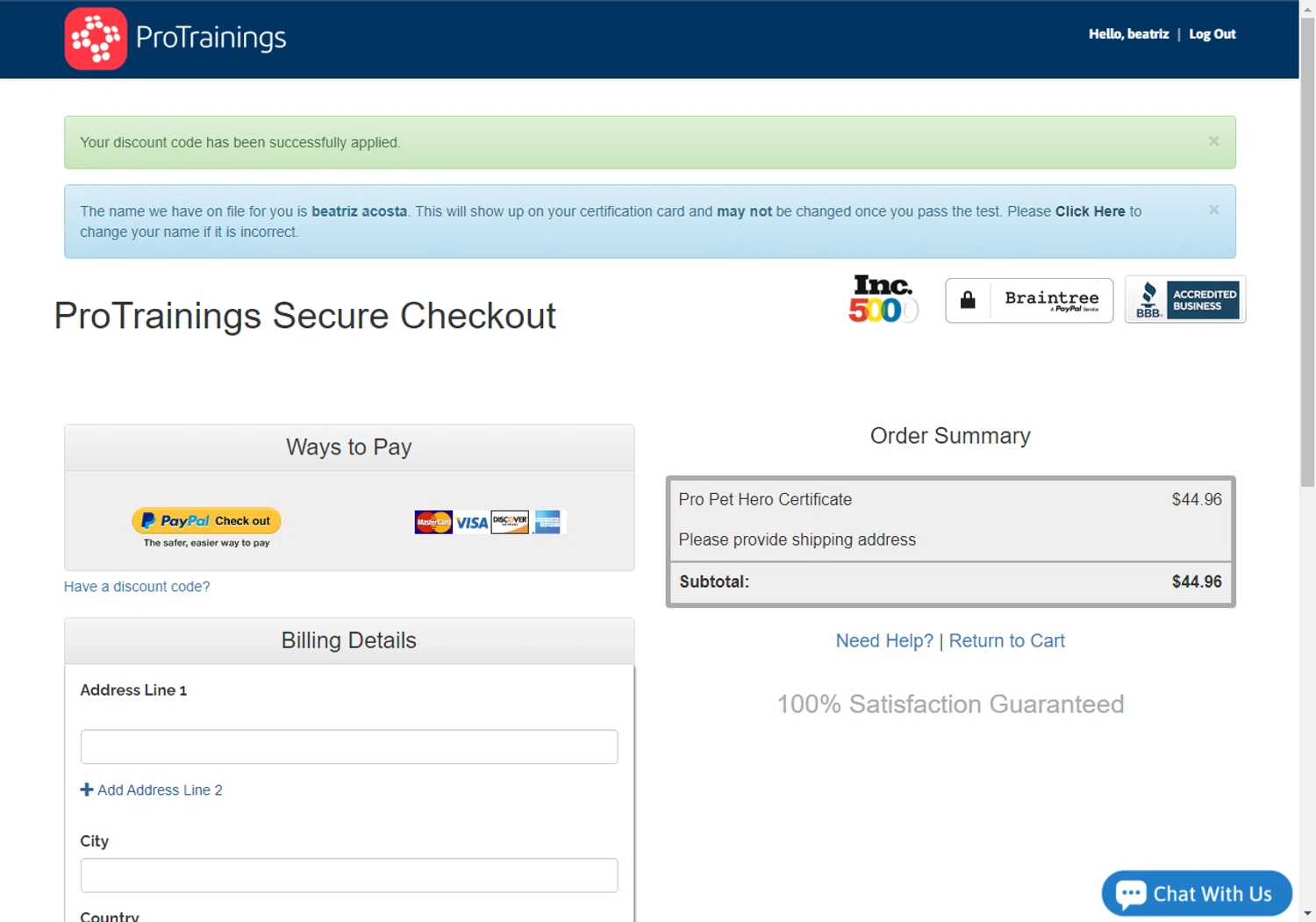Click 'Hello, beatriz' in the header
Viewport: 1316px width, 922px height.
coord(1129,34)
